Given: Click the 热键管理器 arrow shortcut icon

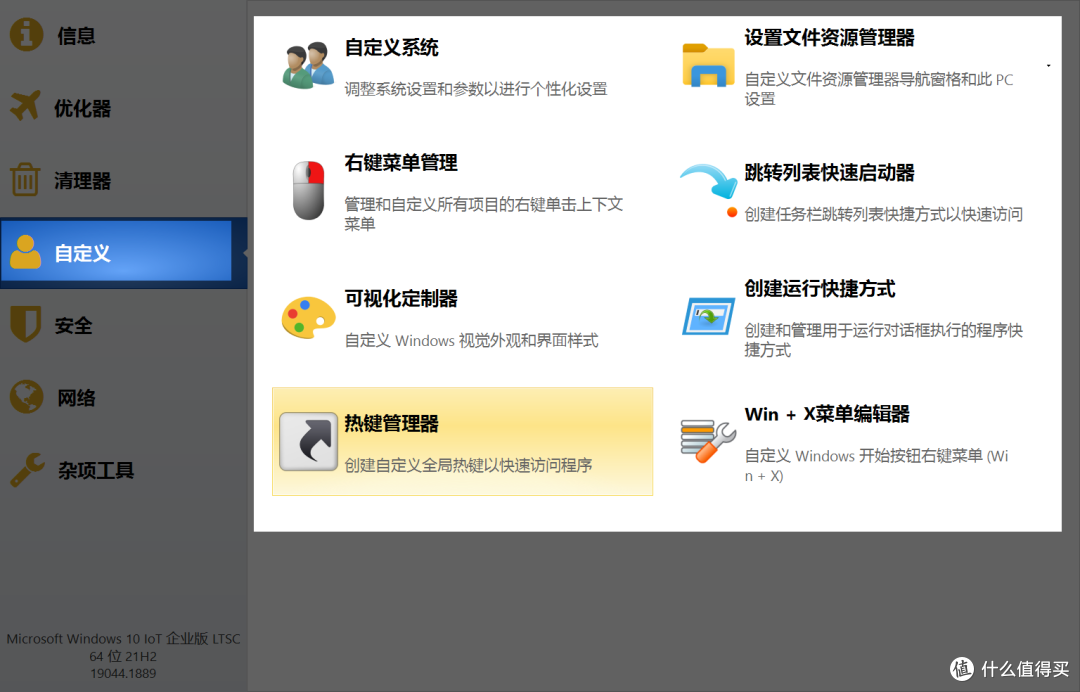Looking at the screenshot, I should tap(308, 441).
